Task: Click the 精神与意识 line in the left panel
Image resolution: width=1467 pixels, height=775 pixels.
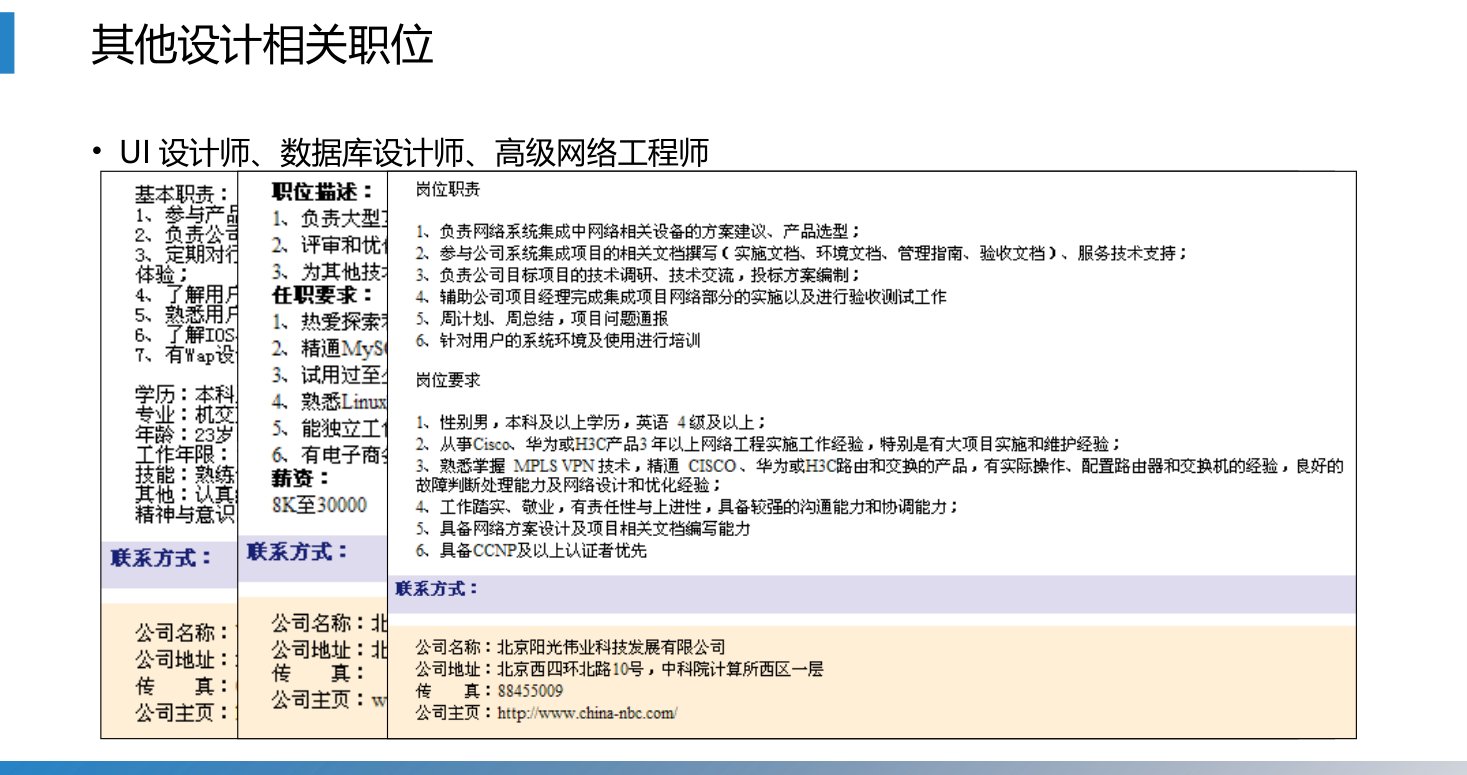Action: [186, 515]
